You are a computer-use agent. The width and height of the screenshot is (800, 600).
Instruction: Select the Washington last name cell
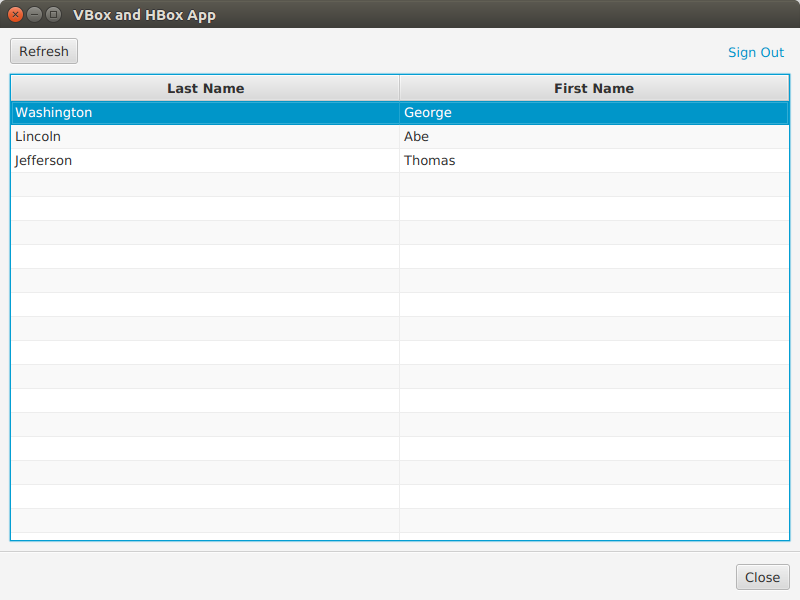click(54, 113)
